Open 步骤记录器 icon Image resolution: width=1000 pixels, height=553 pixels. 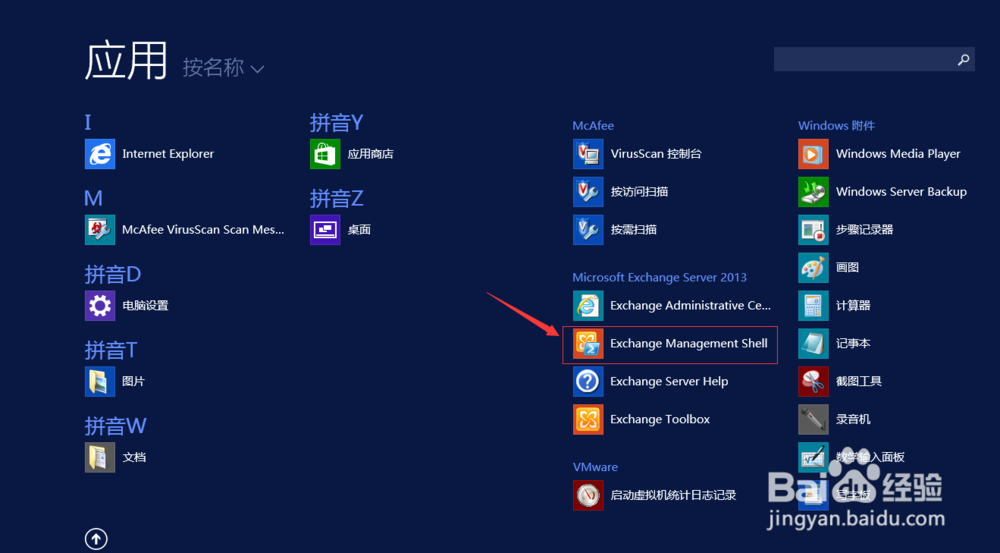point(813,230)
